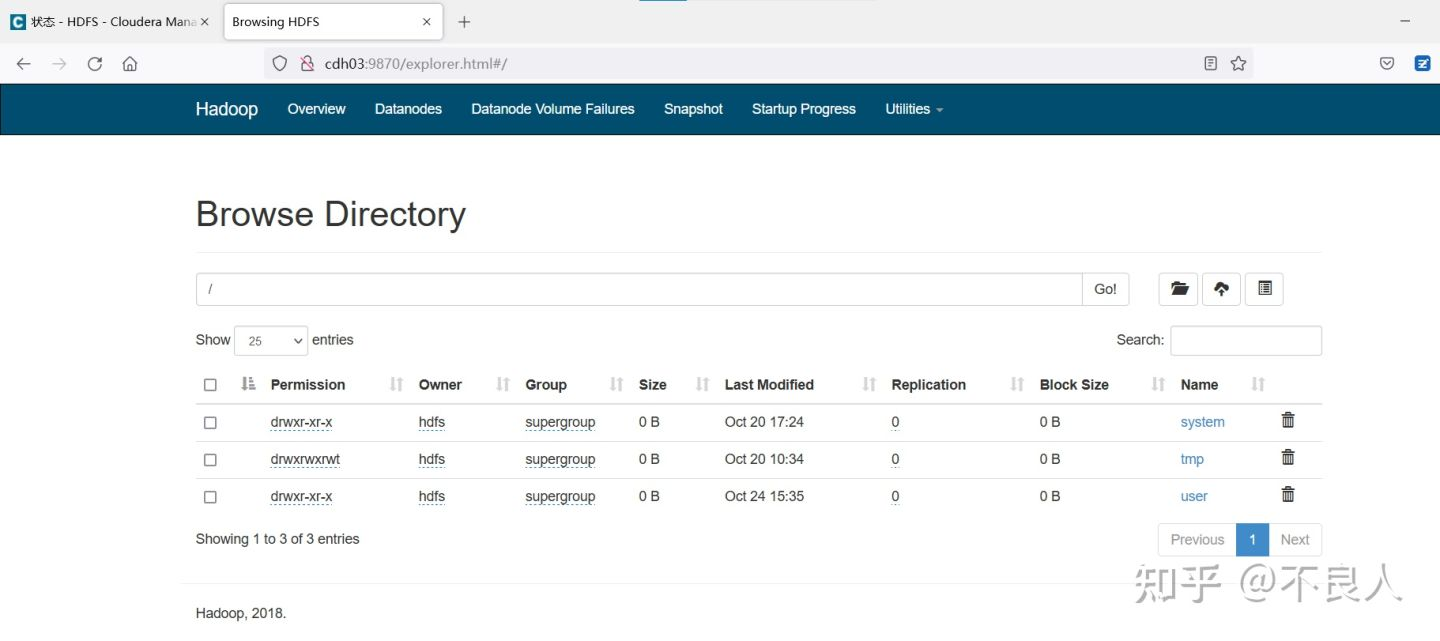Click the upload files cloud icon
This screenshot has height=641, width=1440.
(1221, 289)
